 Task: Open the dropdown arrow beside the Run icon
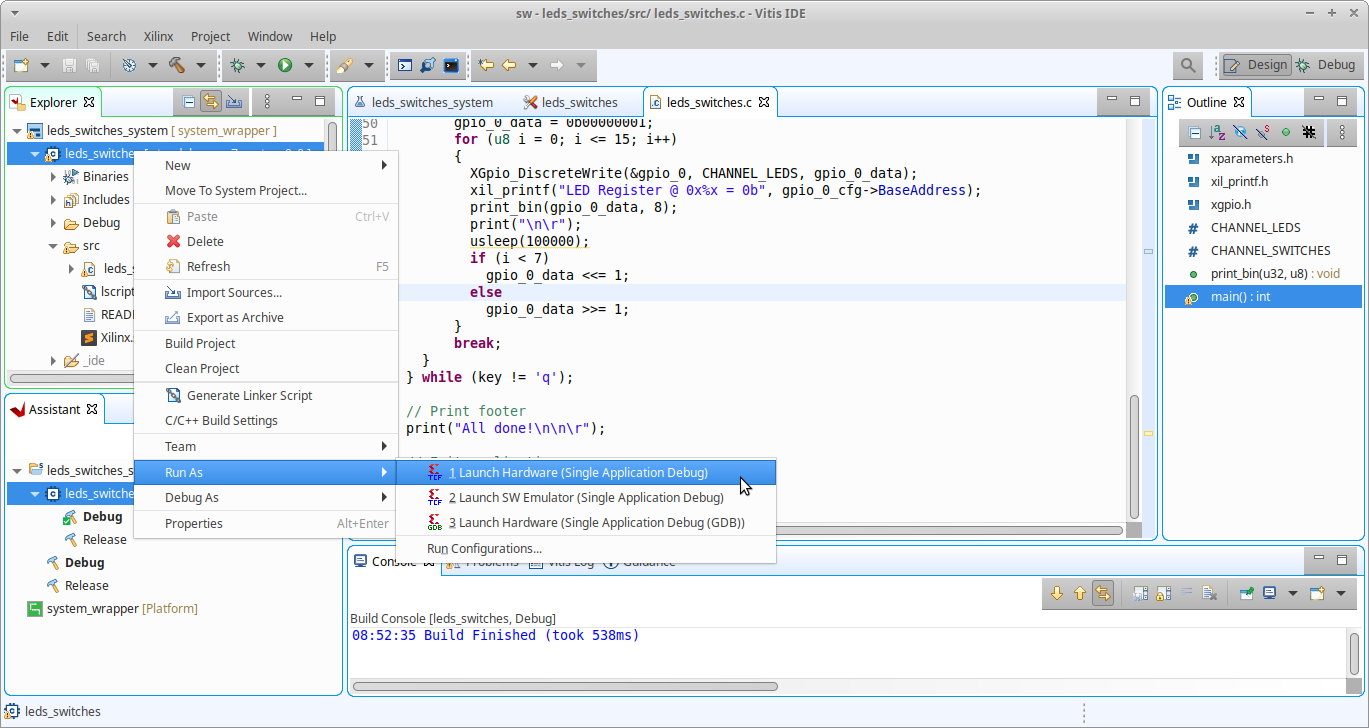pos(309,66)
